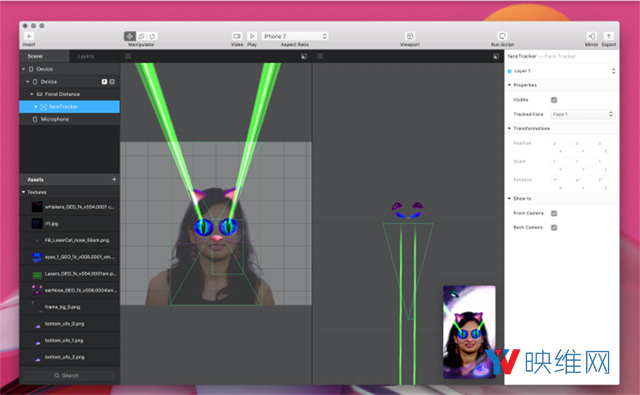Image resolution: width=640 pixels, height=395 pixels.
Task: Toggle the Front Camera checkbox
Action: [x=554, y=213]
